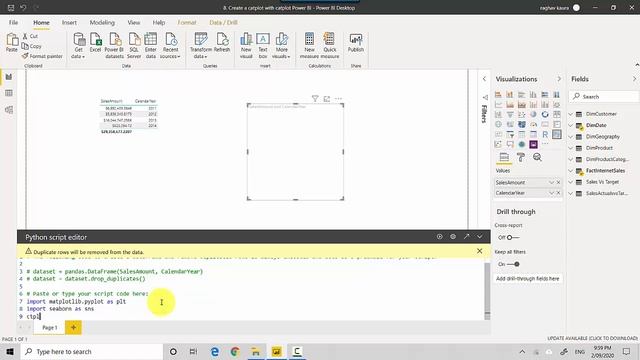
Task: Switch to Report view in left sidebar
Action: pyautogui.click(x=9, y=77)
